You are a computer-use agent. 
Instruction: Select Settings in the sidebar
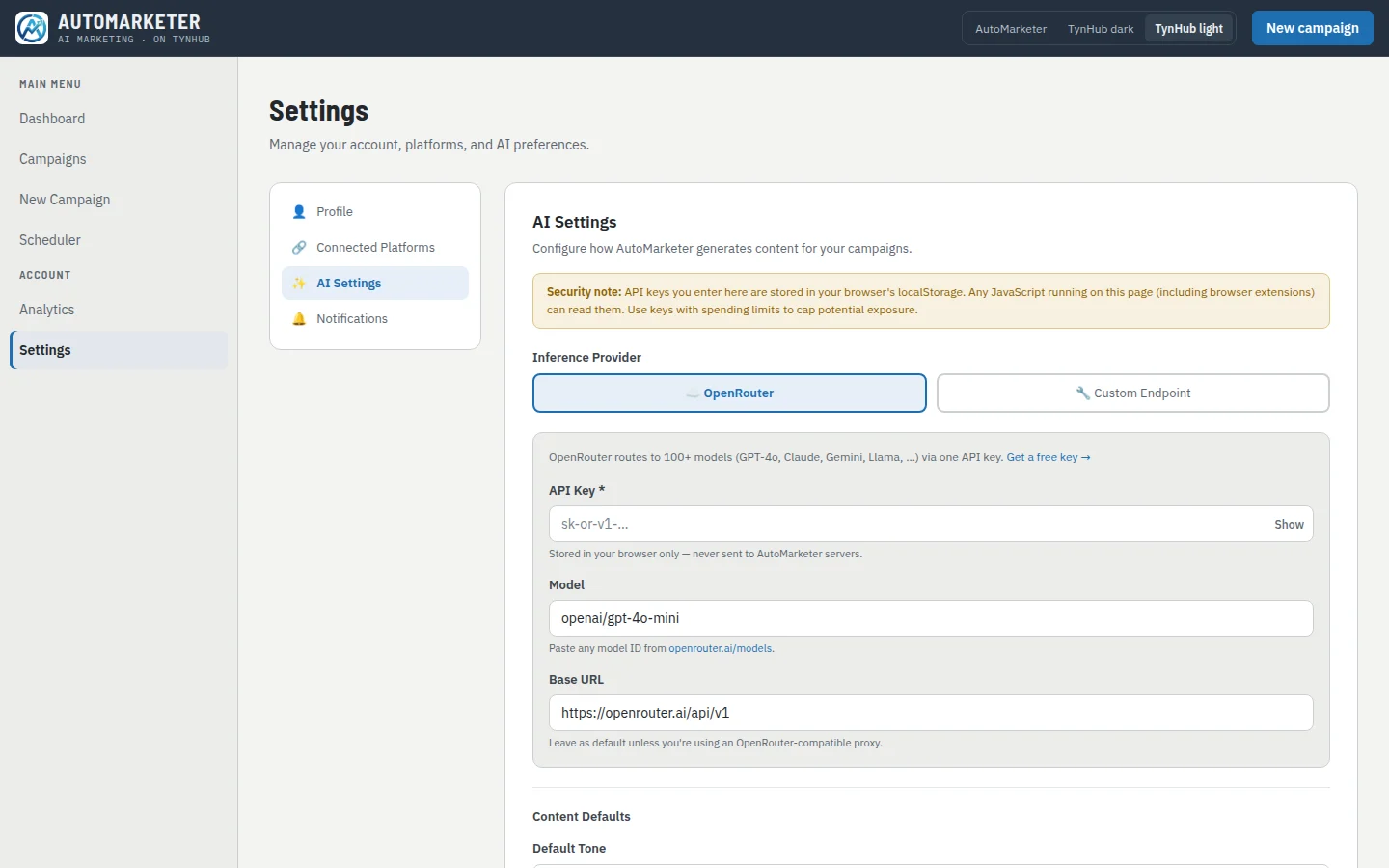tap(119, 350)
